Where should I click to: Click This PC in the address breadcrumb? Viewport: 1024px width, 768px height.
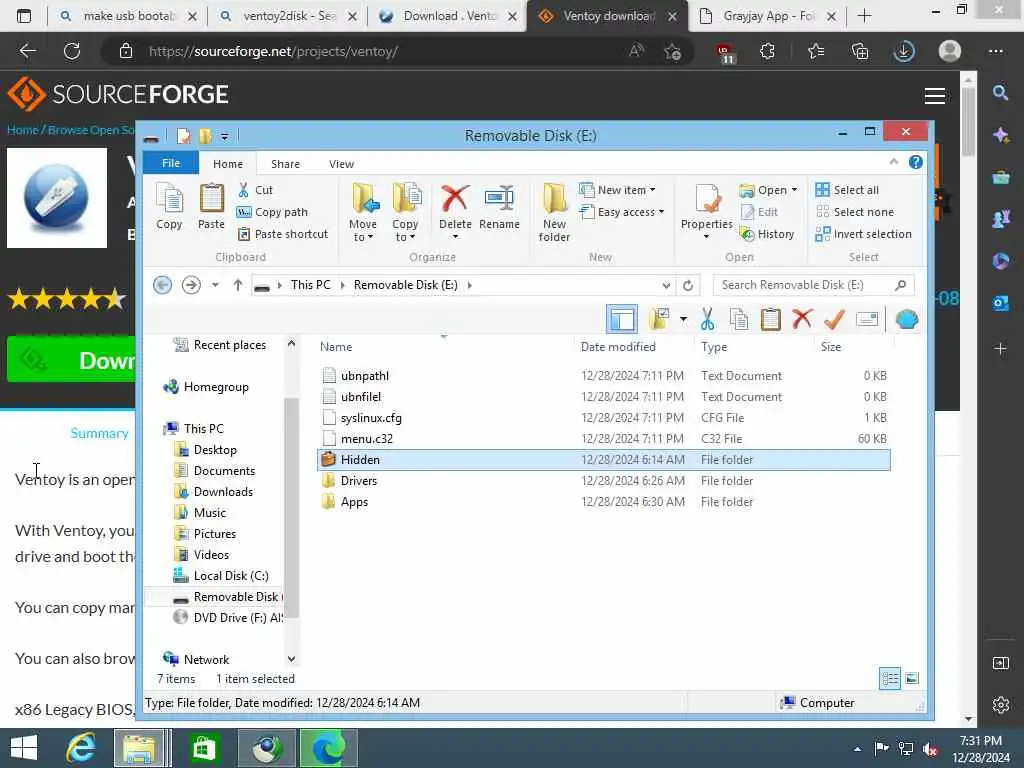310,285
